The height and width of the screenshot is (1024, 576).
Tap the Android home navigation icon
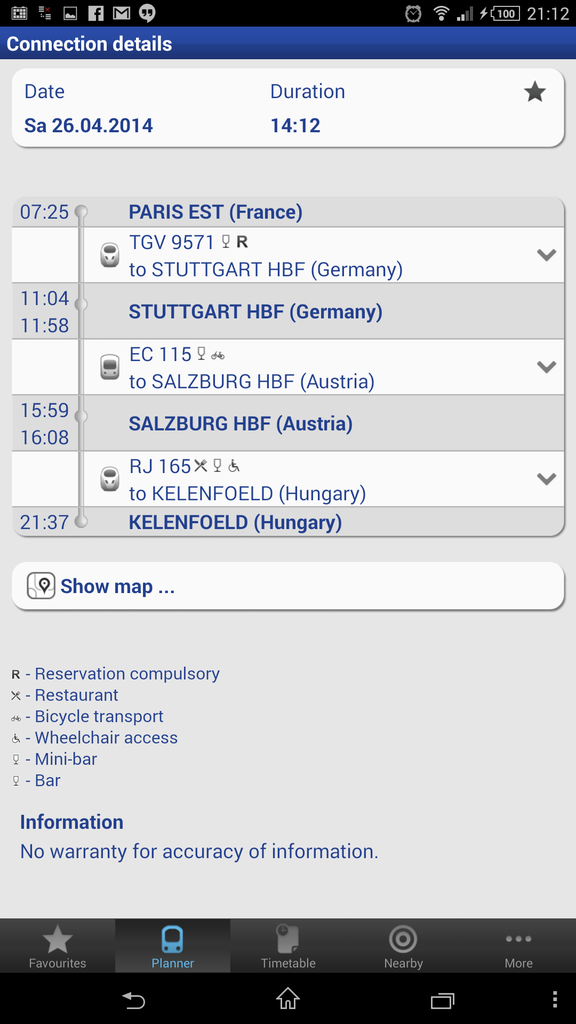tap(288, 999)
